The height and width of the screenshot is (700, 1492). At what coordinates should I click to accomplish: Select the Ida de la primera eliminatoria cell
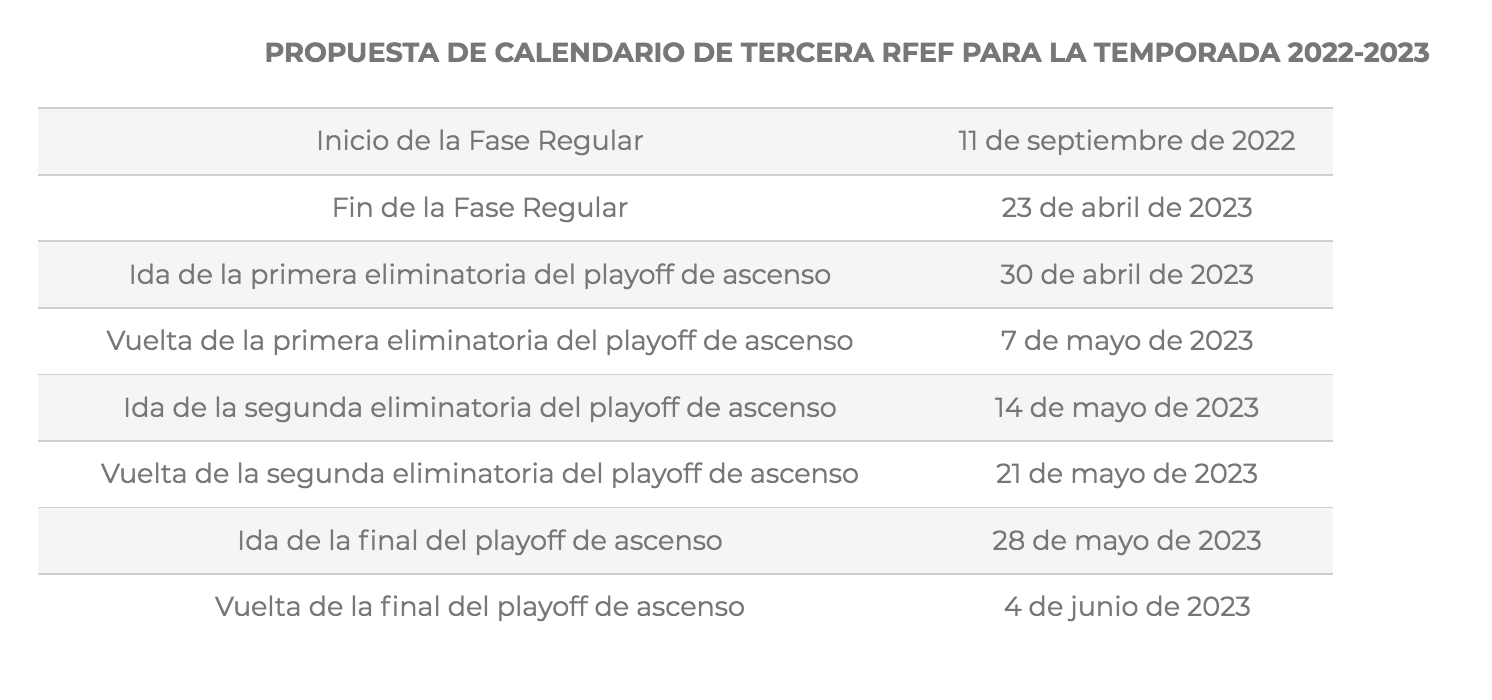pos(479,274)
